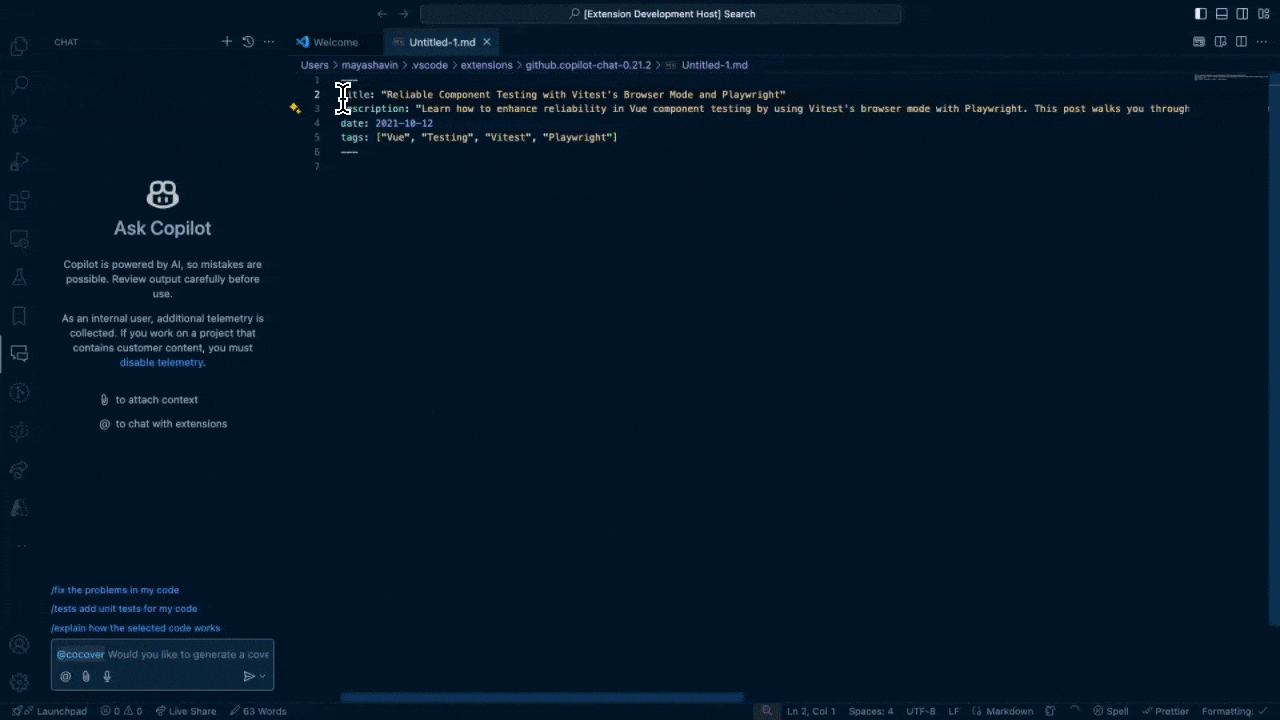Click the Extension Development Host search bar
Viewport: 1280px width, 720px height.
[661, 14]
